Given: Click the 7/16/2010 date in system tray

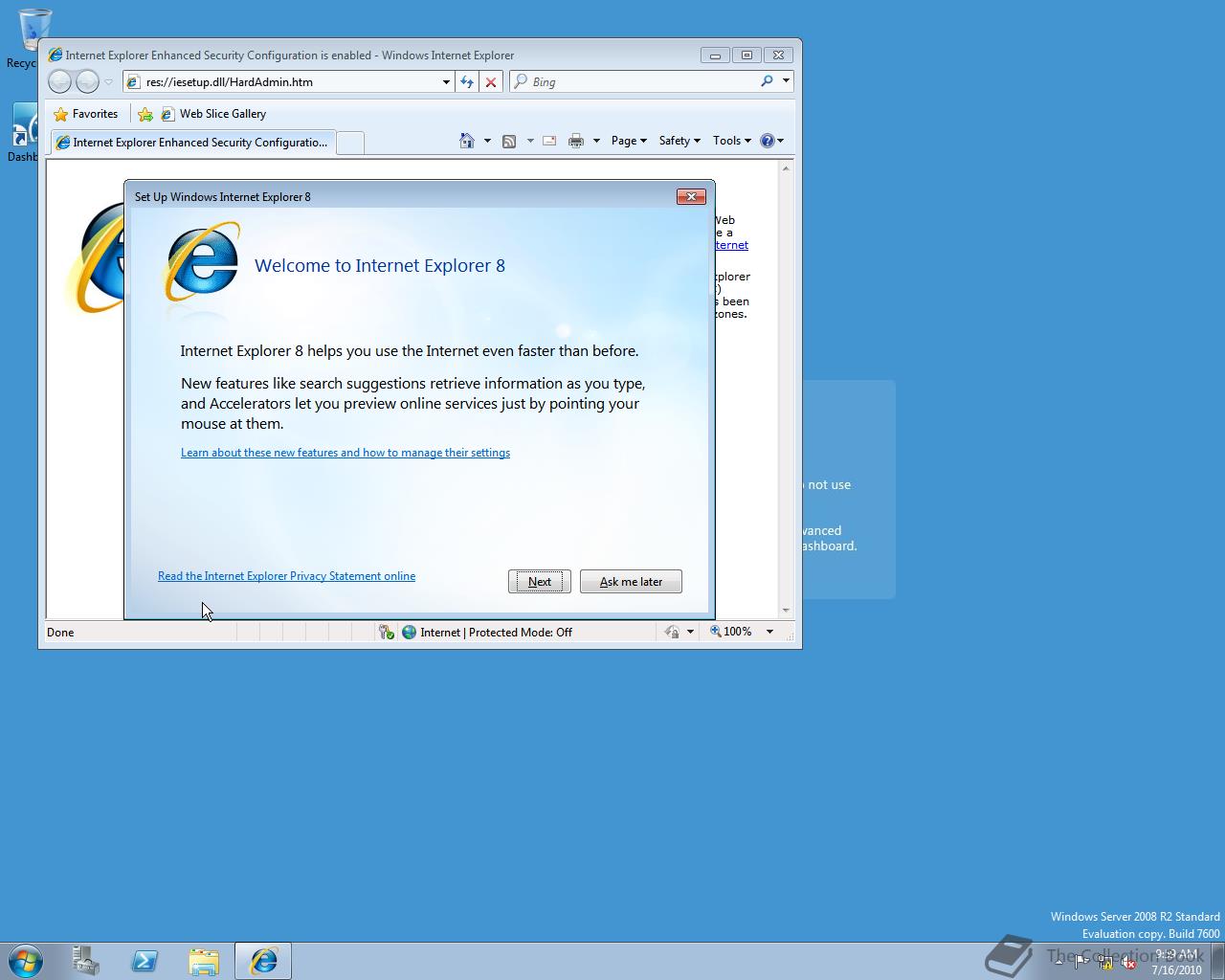Looking at the screenshot, I should (x=1176, y=969).
